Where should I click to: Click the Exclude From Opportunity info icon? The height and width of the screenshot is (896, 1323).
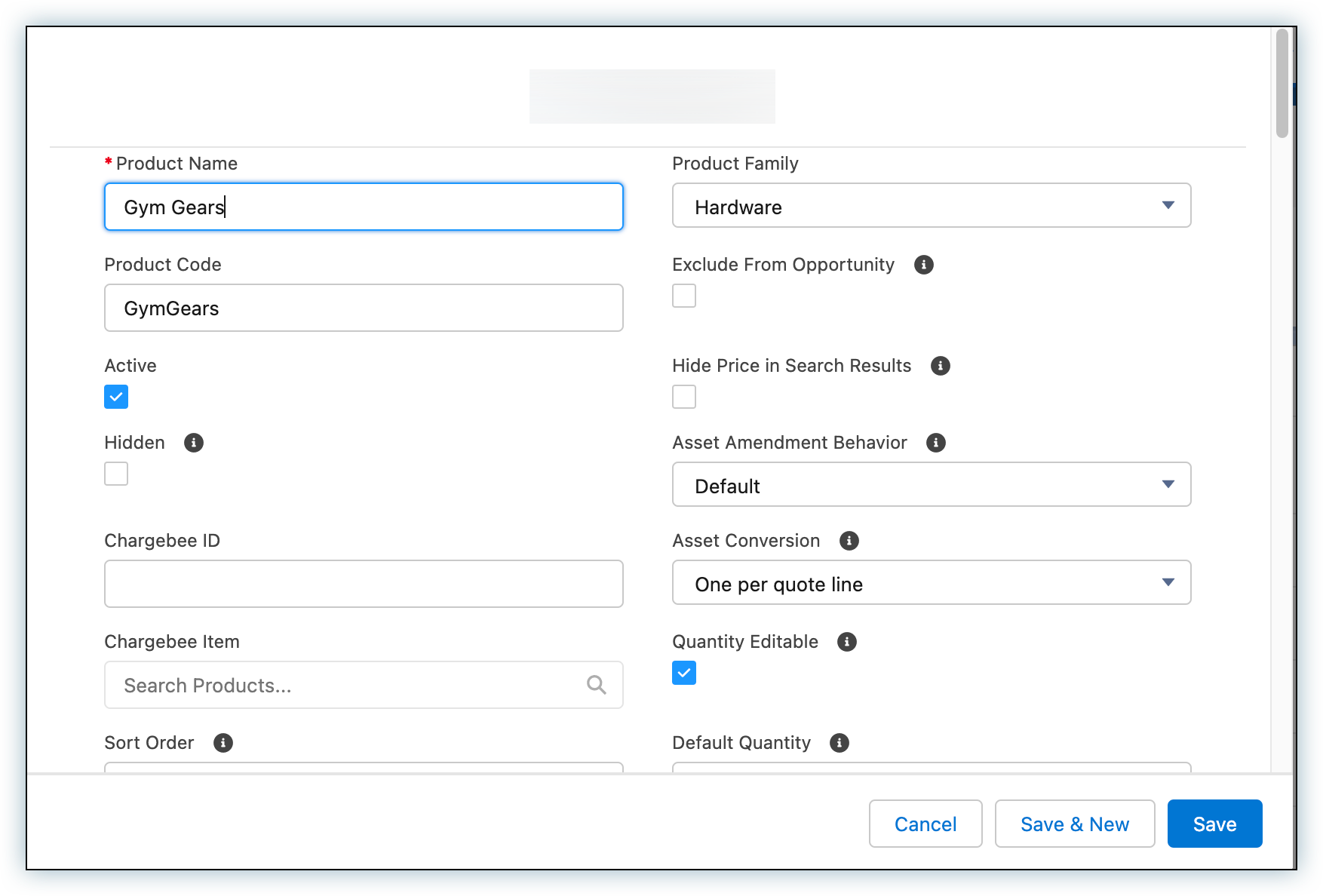(924, 265)
